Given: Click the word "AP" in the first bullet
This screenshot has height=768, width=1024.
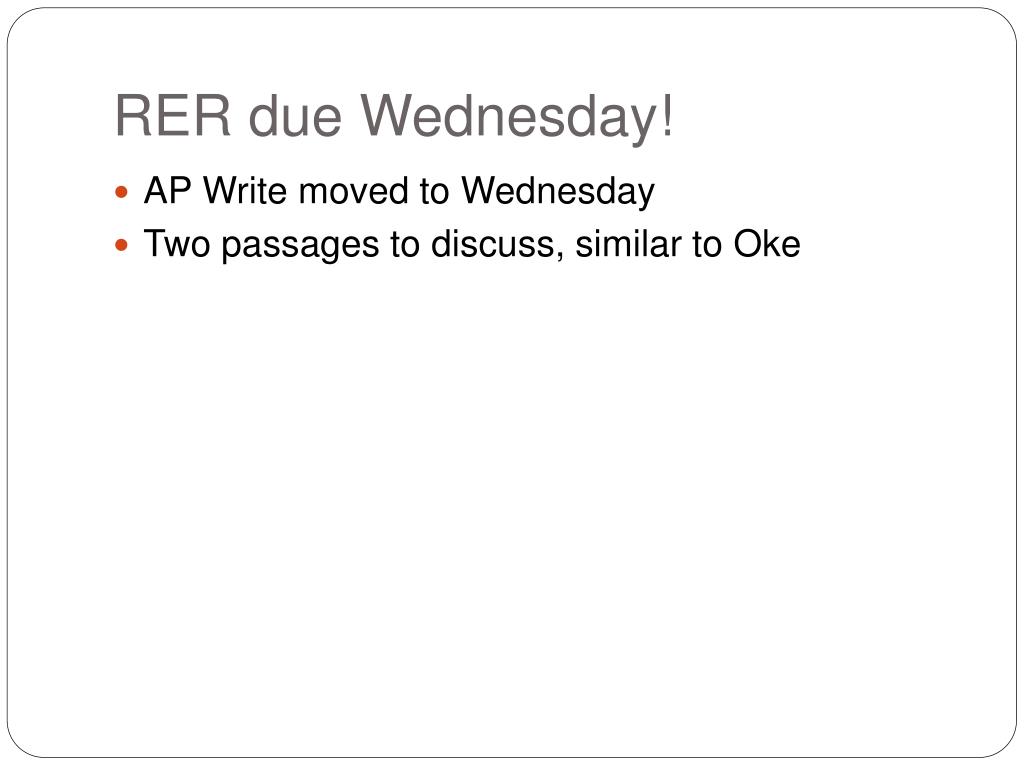Looking at the screenshot, I should pos(168,191).
